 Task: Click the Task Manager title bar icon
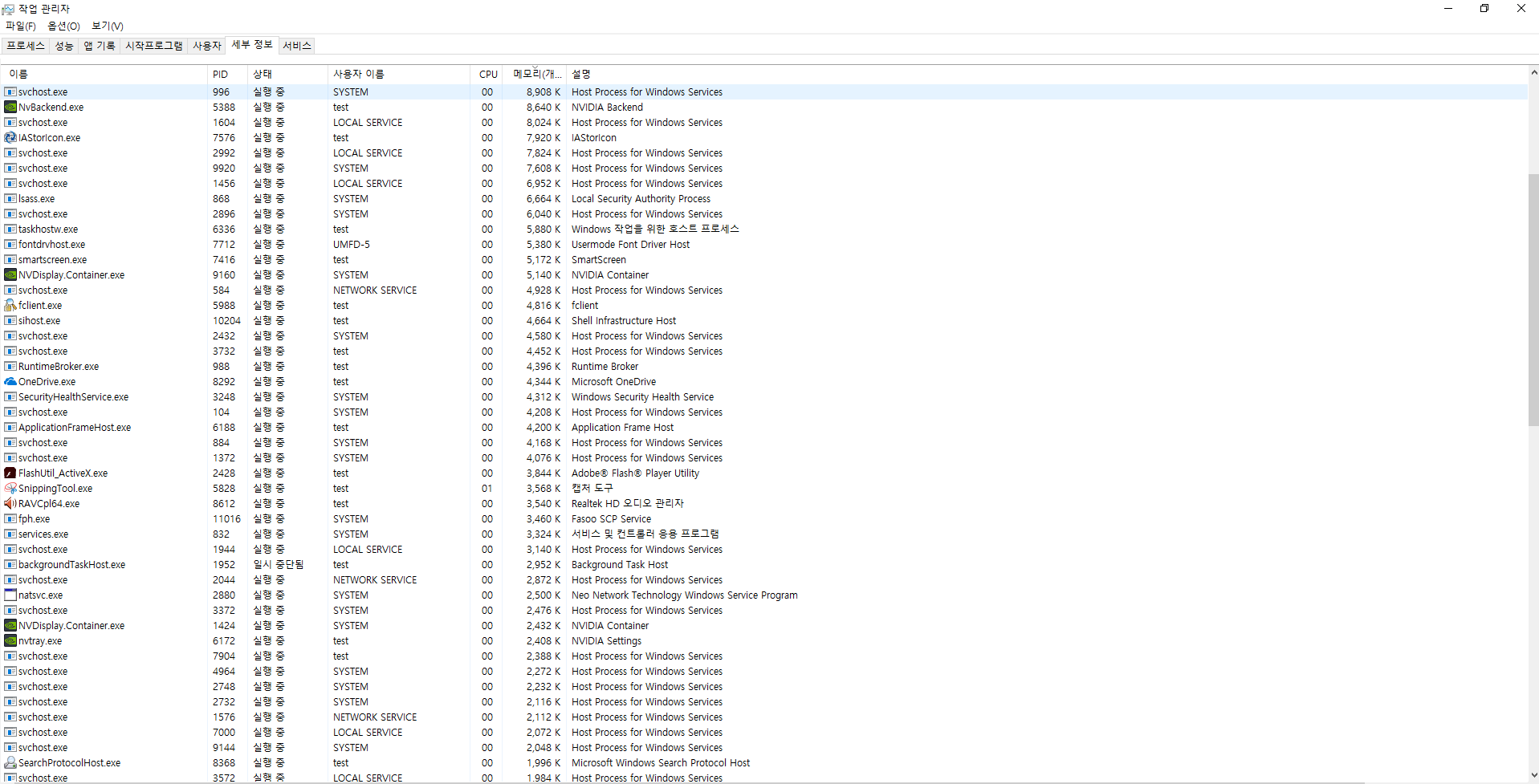(8, 9)
